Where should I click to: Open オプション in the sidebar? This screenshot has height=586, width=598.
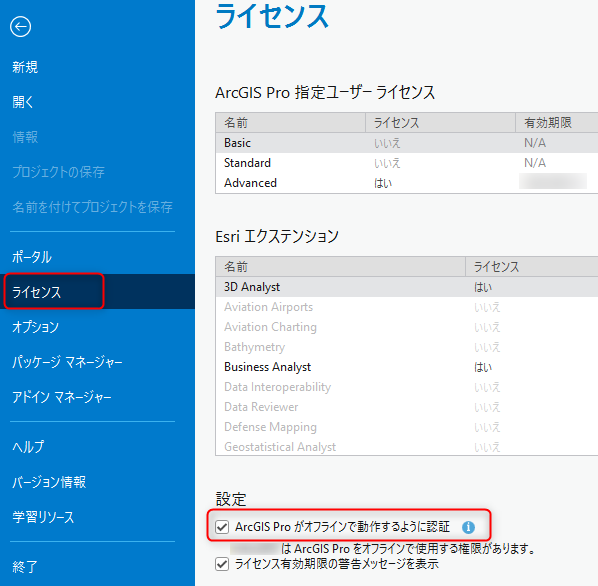click(35, 327)
